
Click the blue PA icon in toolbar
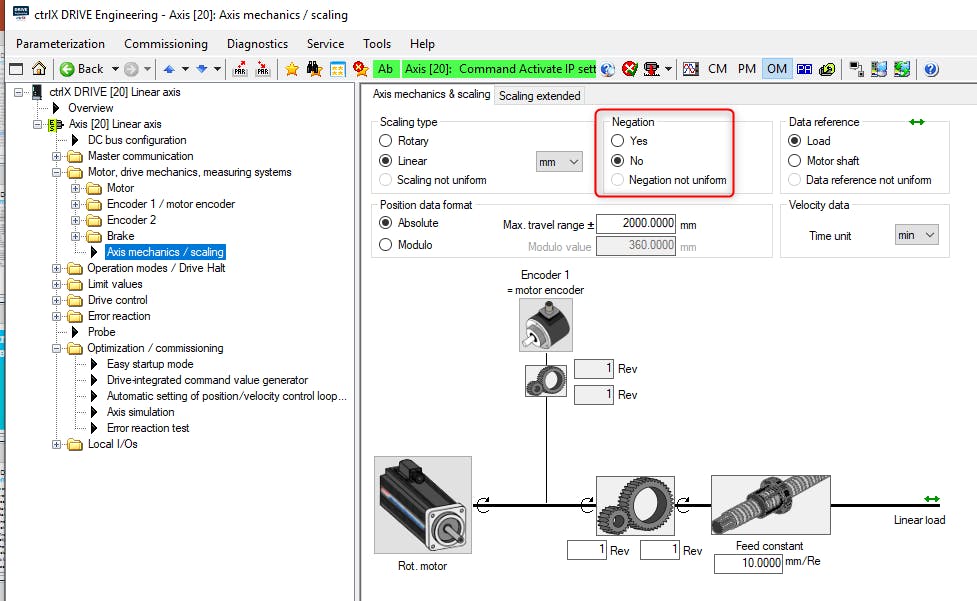pos(804,69)
